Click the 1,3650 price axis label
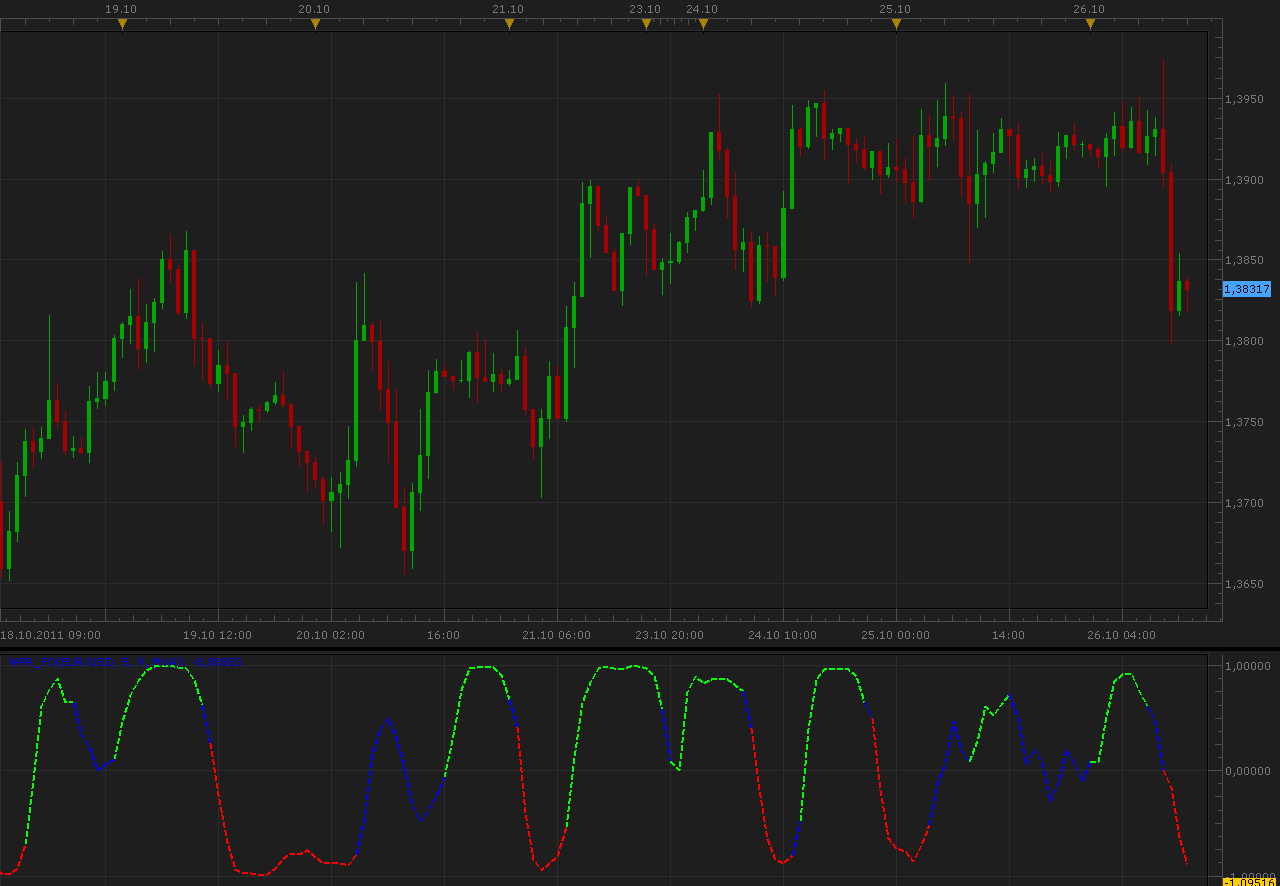Image resolution: width=1280 pixels, height=886 pixels. 1245,584
